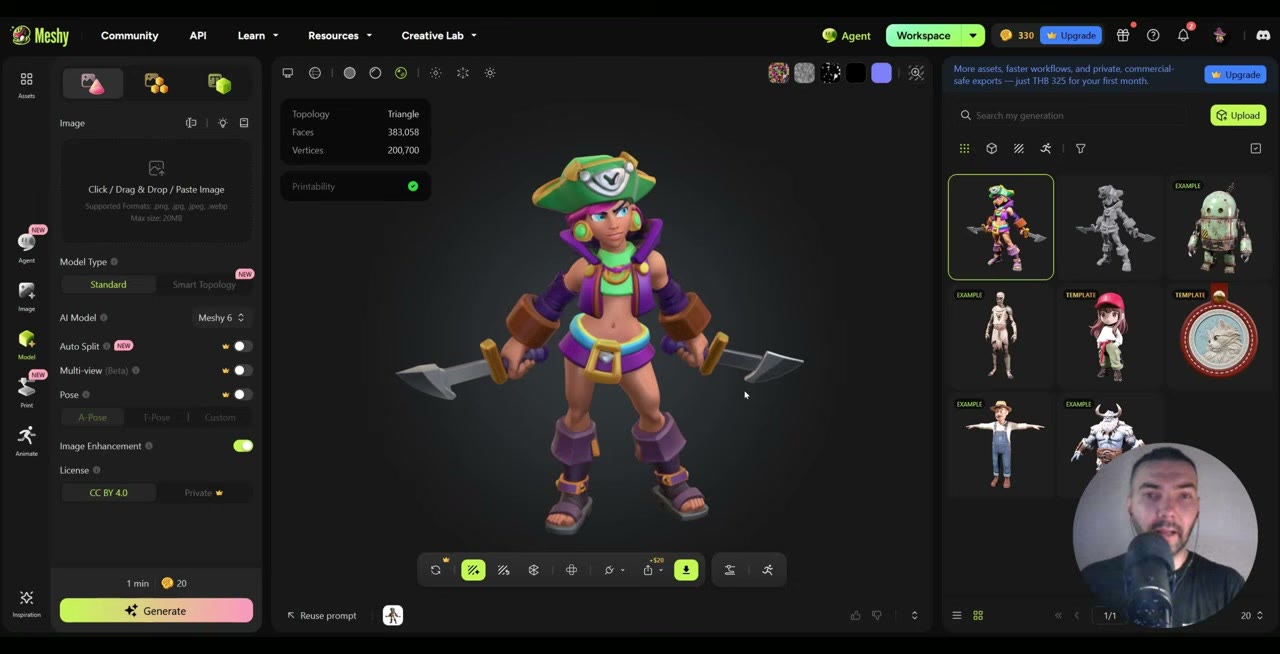Viewport: 1280px width, 654px height.
Task: Select the Standard model type tab
Action: coord(108,285)
